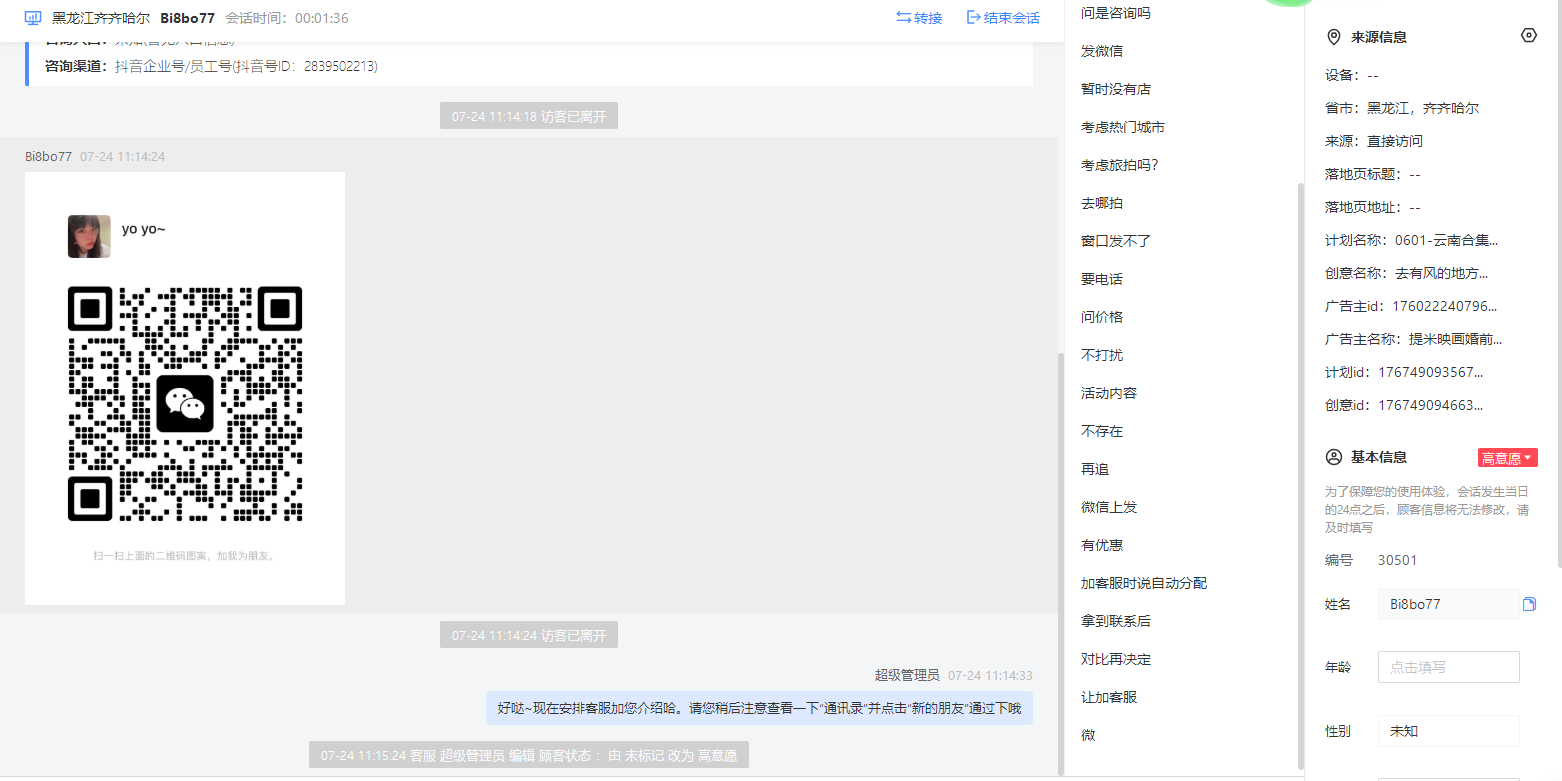Select quick reply 去哪拍

pyautogui.click(x=1101, y=203)
